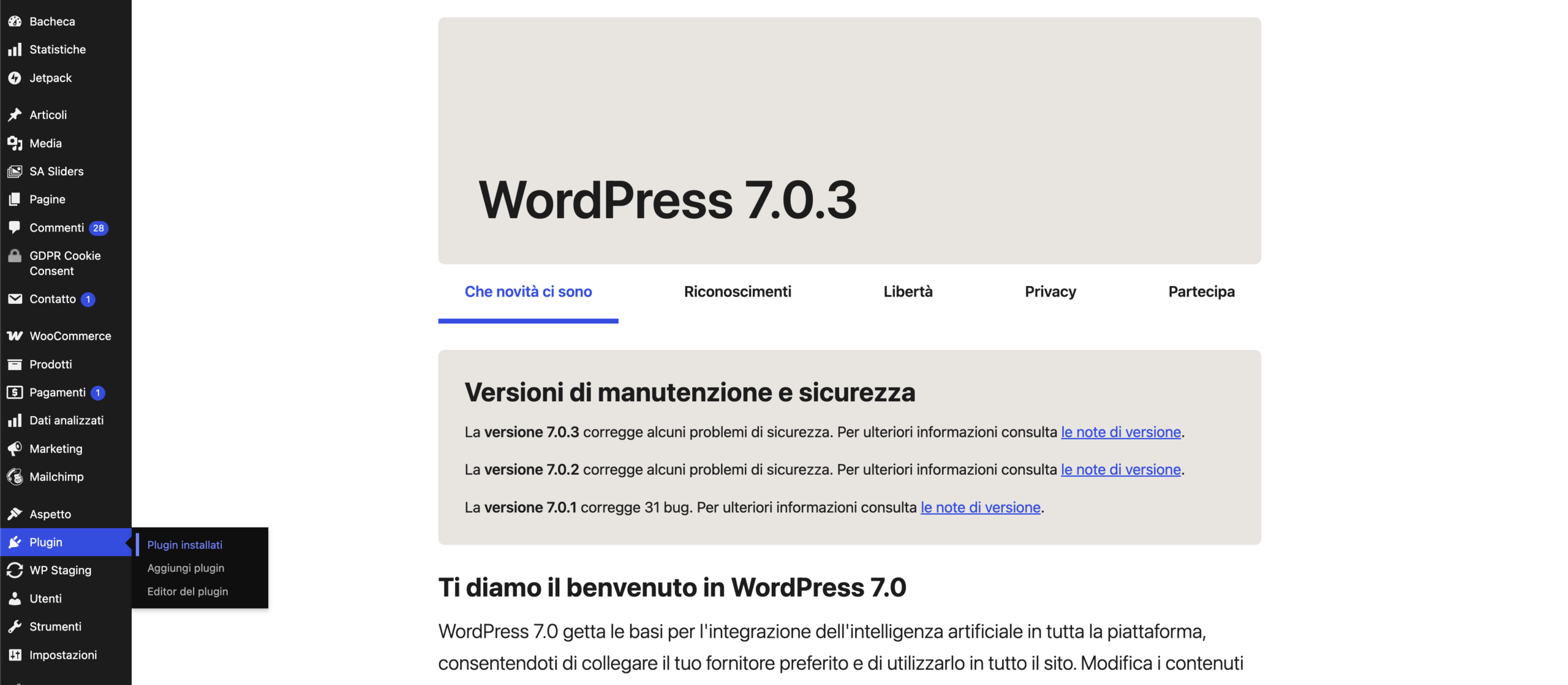Click the Statistiche bar chart icon
The height and width of the screenshot is (685, 1568).
[15, 50]
